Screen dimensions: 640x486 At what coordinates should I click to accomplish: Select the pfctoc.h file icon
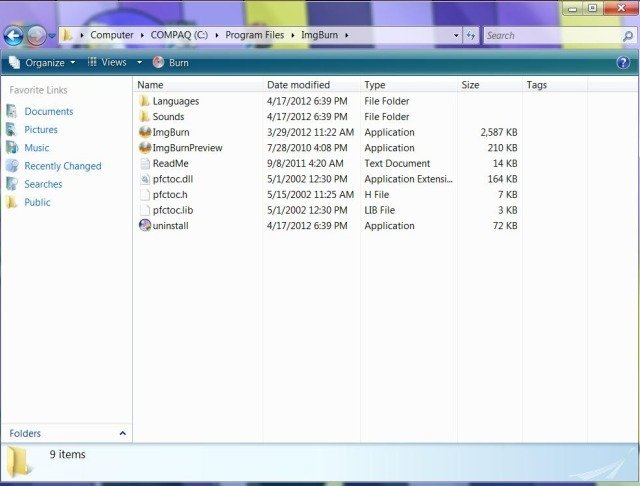[145, 194]
